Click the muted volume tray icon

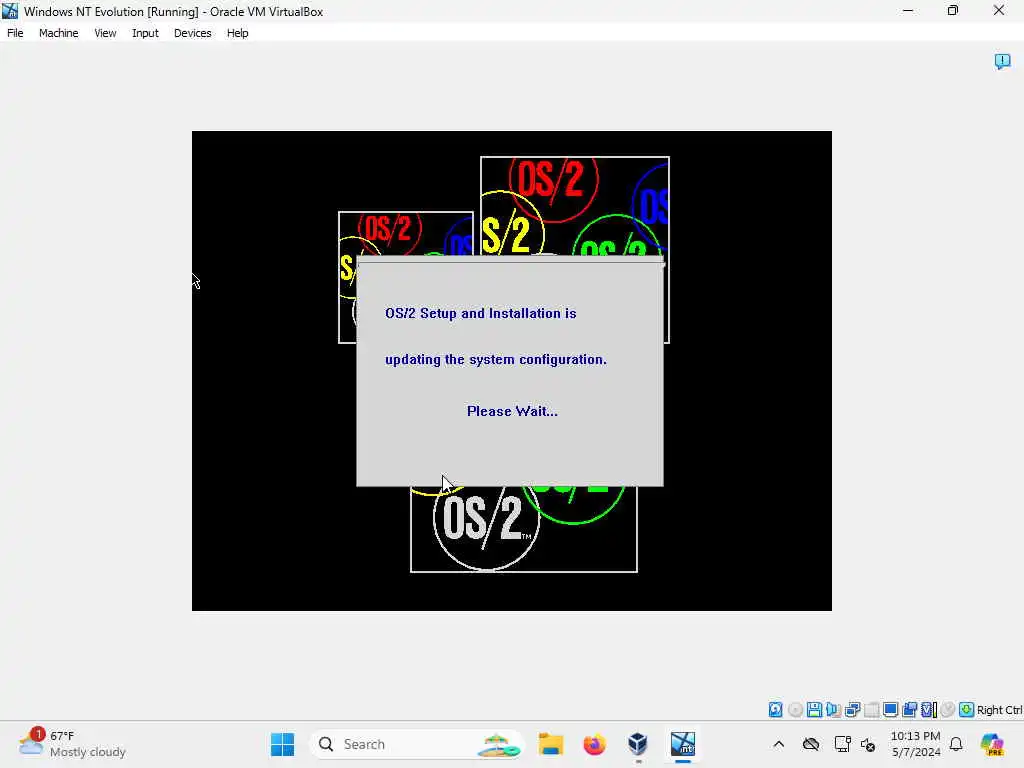[x=868, y=744]
